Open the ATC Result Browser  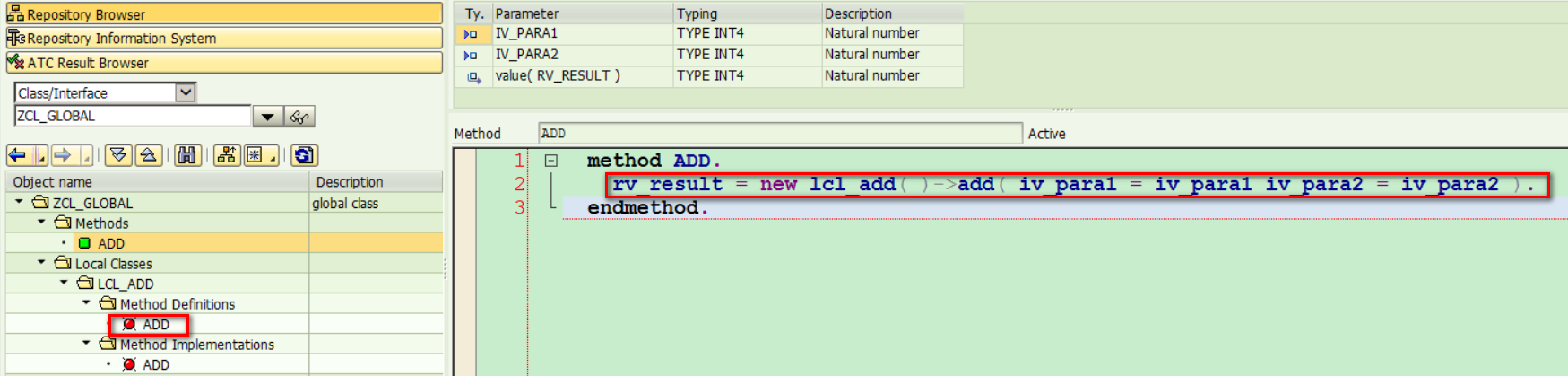(224, 63)
